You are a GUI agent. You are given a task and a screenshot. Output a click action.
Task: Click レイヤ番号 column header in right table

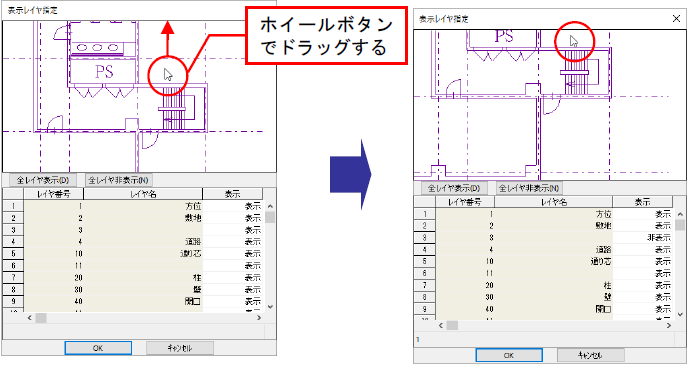pos(465,202)
